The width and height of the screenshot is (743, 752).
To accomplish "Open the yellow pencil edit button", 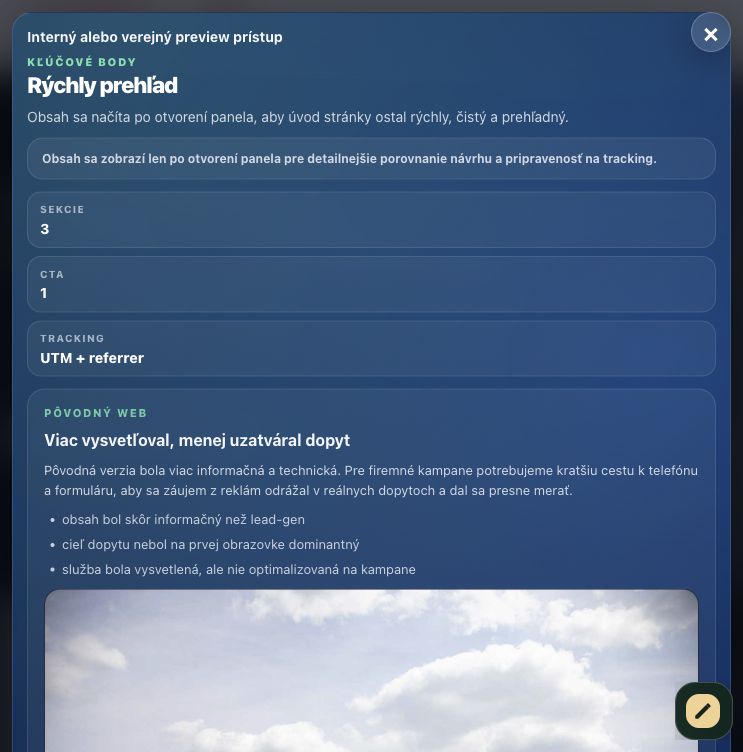I will tap(703, 710).
